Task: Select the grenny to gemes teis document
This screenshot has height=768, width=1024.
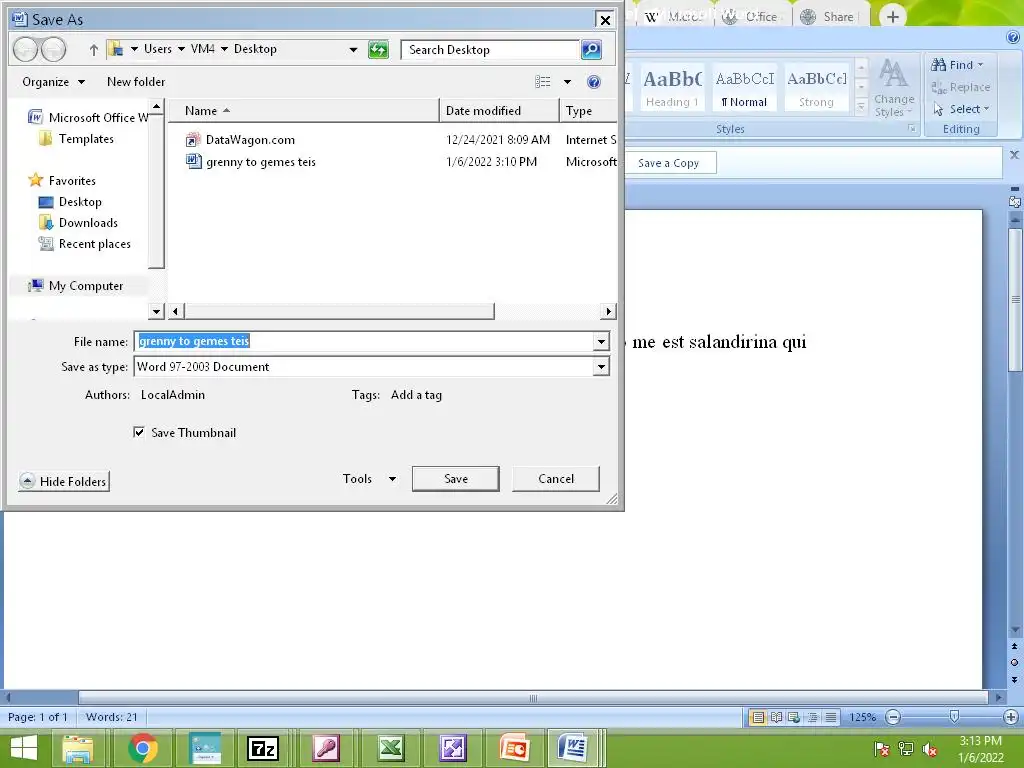Action: tap(261, 162)
